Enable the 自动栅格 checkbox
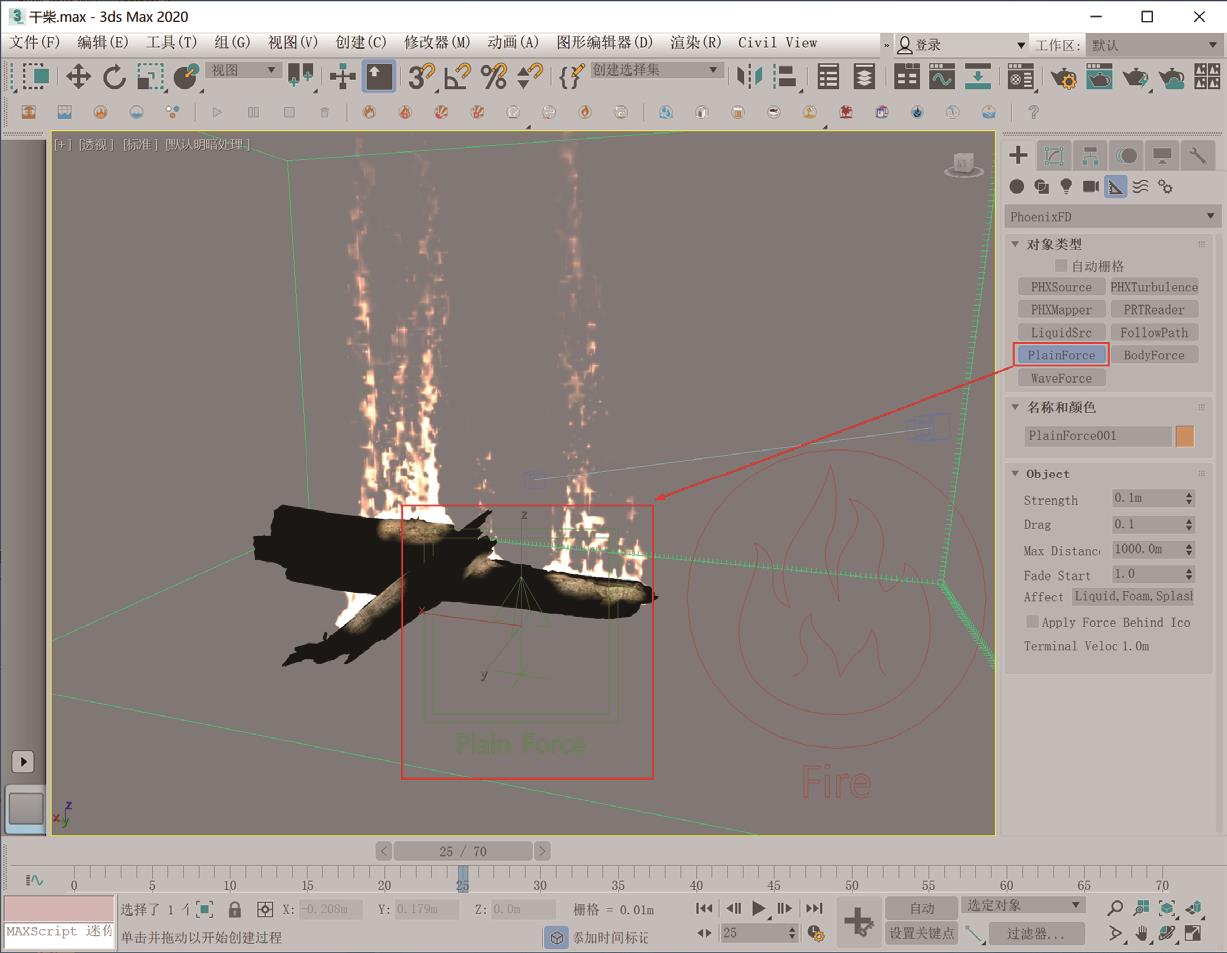The width and height of the screenshot is (1227, 953). tap(1061, 266)
